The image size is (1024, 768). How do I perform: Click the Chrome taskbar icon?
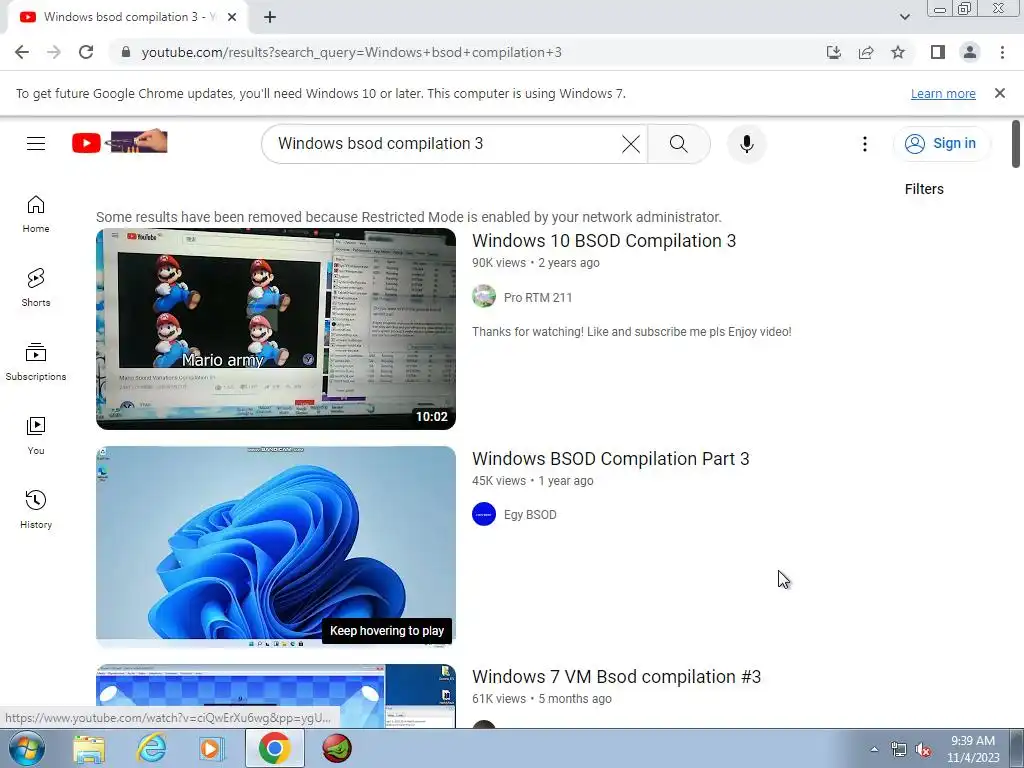pos(274,748)
